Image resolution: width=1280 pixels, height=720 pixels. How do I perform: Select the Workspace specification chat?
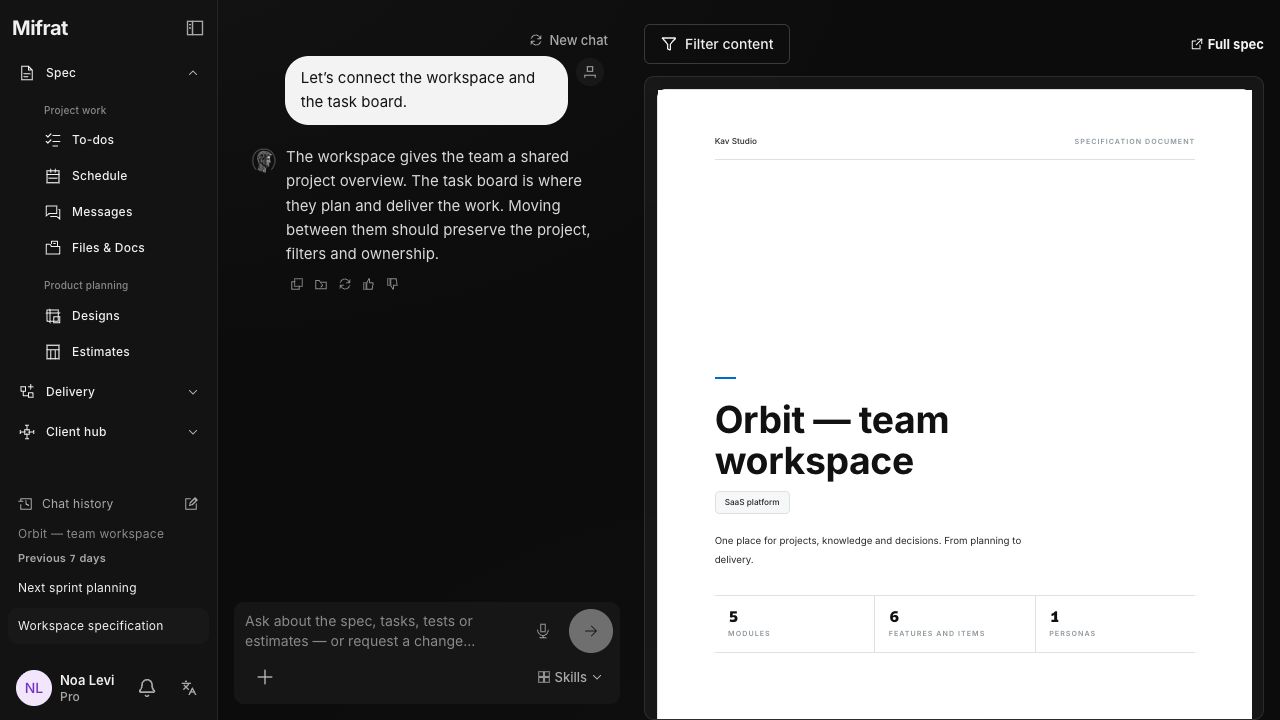tap(108, 626)
